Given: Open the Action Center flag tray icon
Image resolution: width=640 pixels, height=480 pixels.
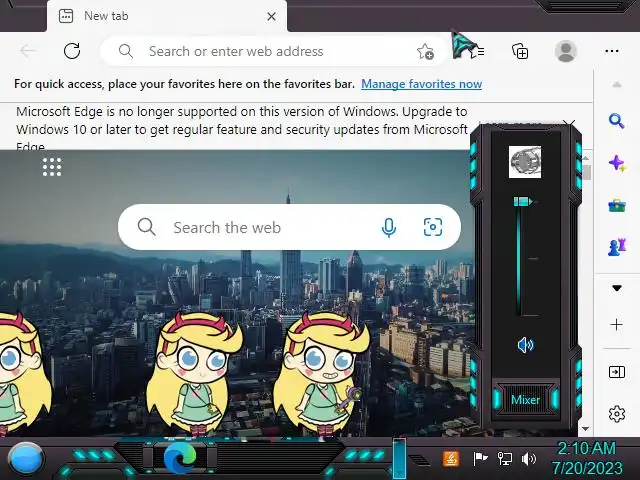Looking at the screenshot, I should pos(480,459).
